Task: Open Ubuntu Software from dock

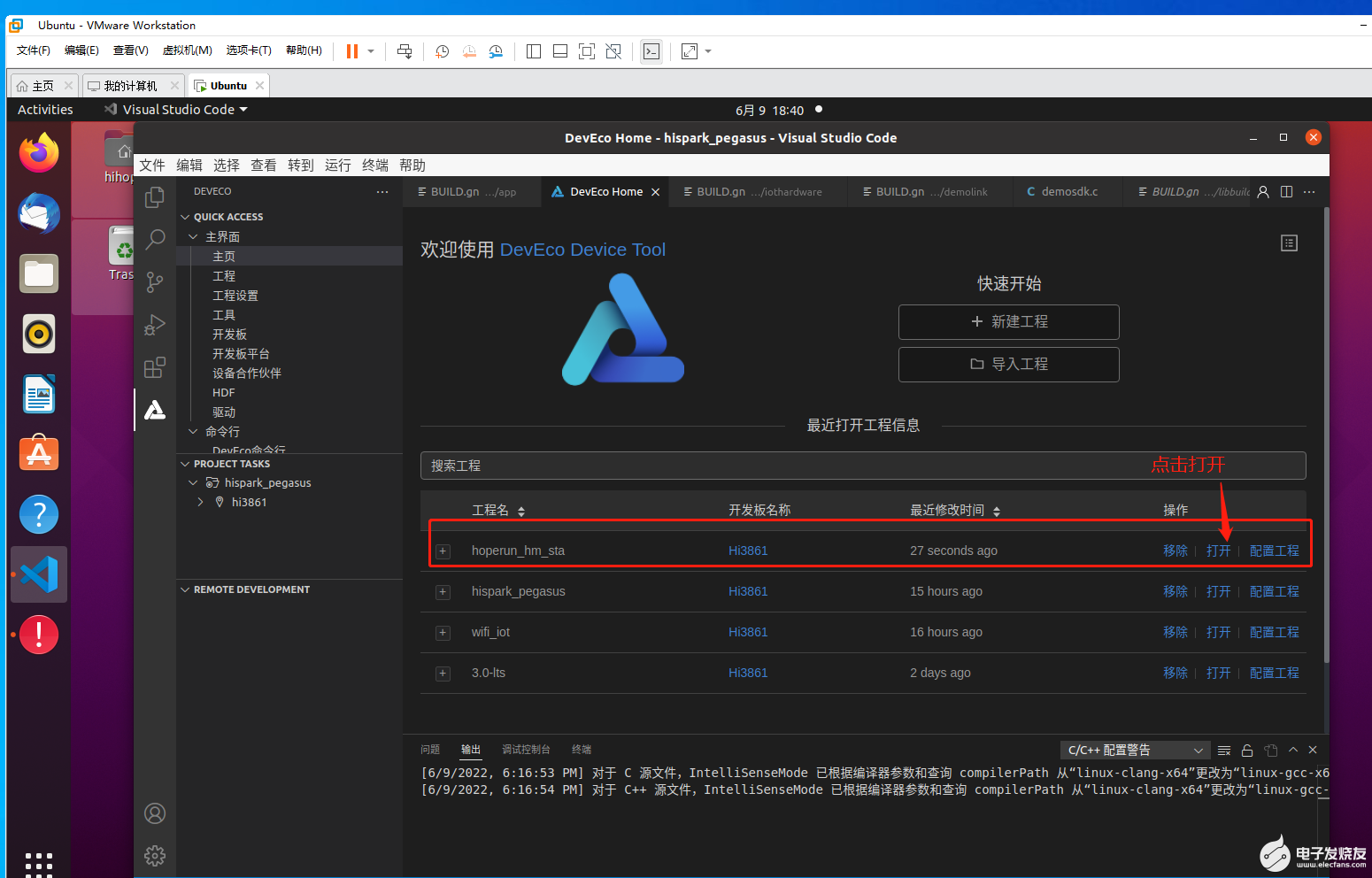Action: click(x=39, y=454)
